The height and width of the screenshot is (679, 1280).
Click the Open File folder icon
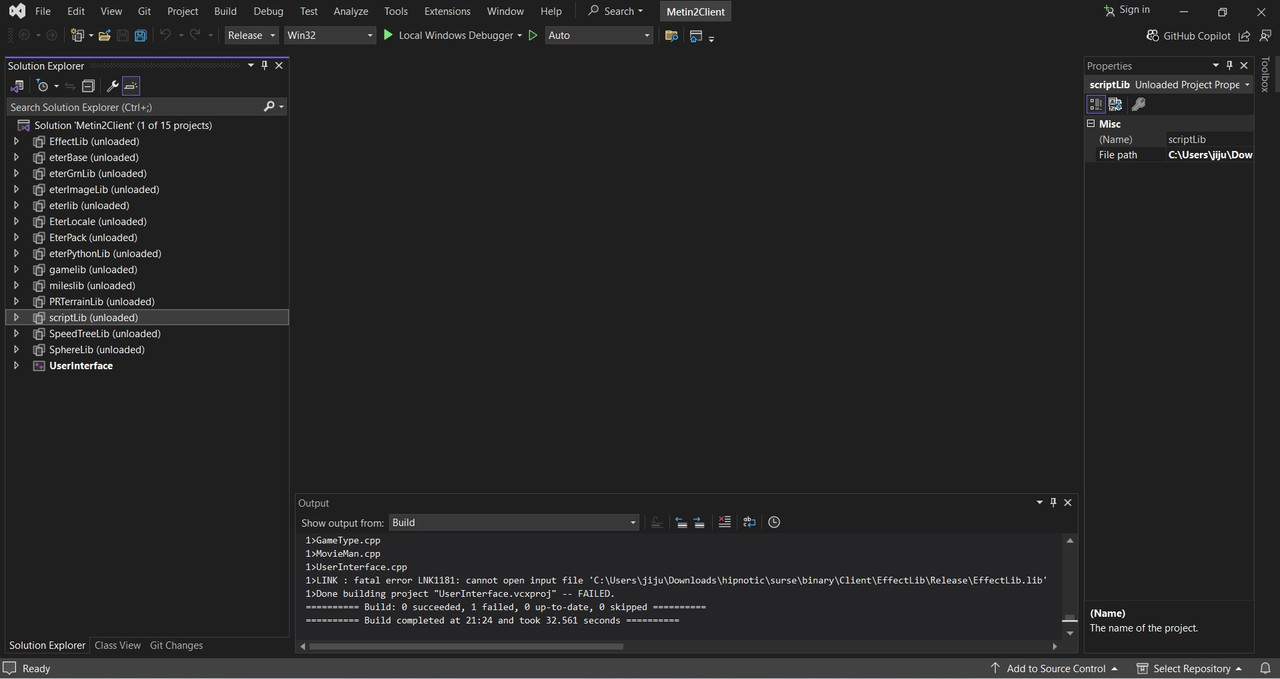(104, 35)
